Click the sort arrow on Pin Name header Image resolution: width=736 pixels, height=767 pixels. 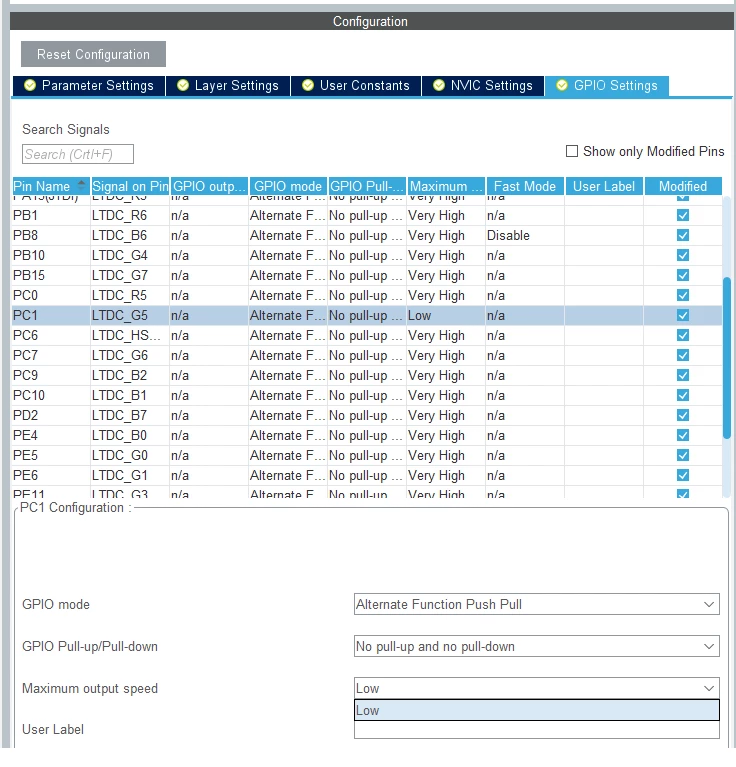click(x=82, y=184)
